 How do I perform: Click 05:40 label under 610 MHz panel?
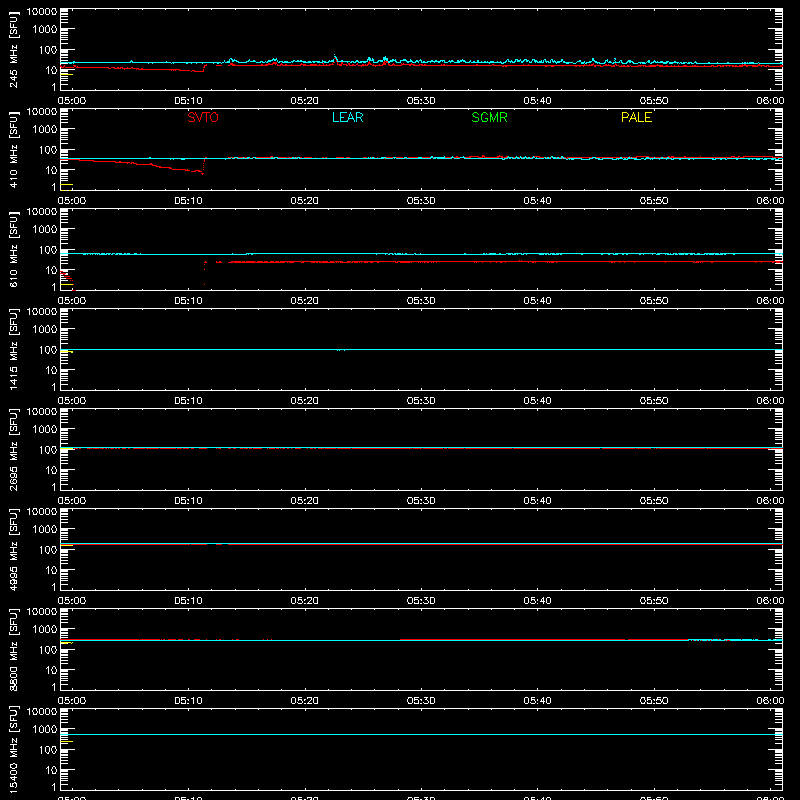tap(537, 301)
